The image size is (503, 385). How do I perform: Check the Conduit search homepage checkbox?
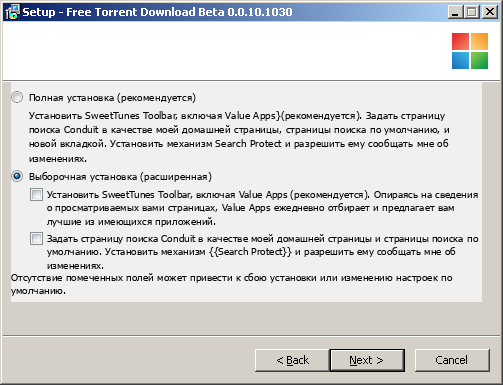coord(36,239)
